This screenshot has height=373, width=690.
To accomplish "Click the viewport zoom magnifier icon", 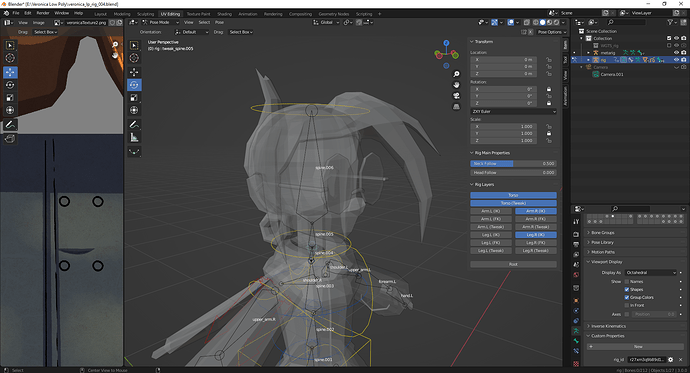I will pyautogui.click(x=456, y=74).
